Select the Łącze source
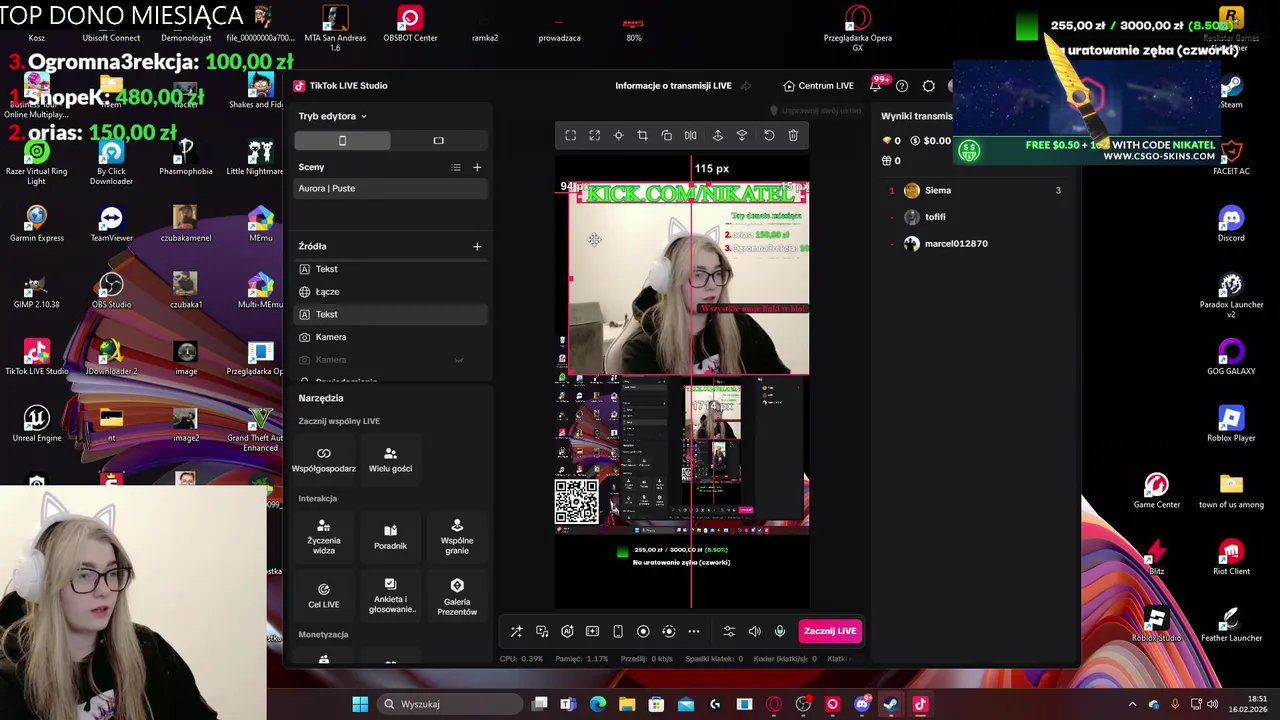The image size is (1280, 720). (391, 292)
